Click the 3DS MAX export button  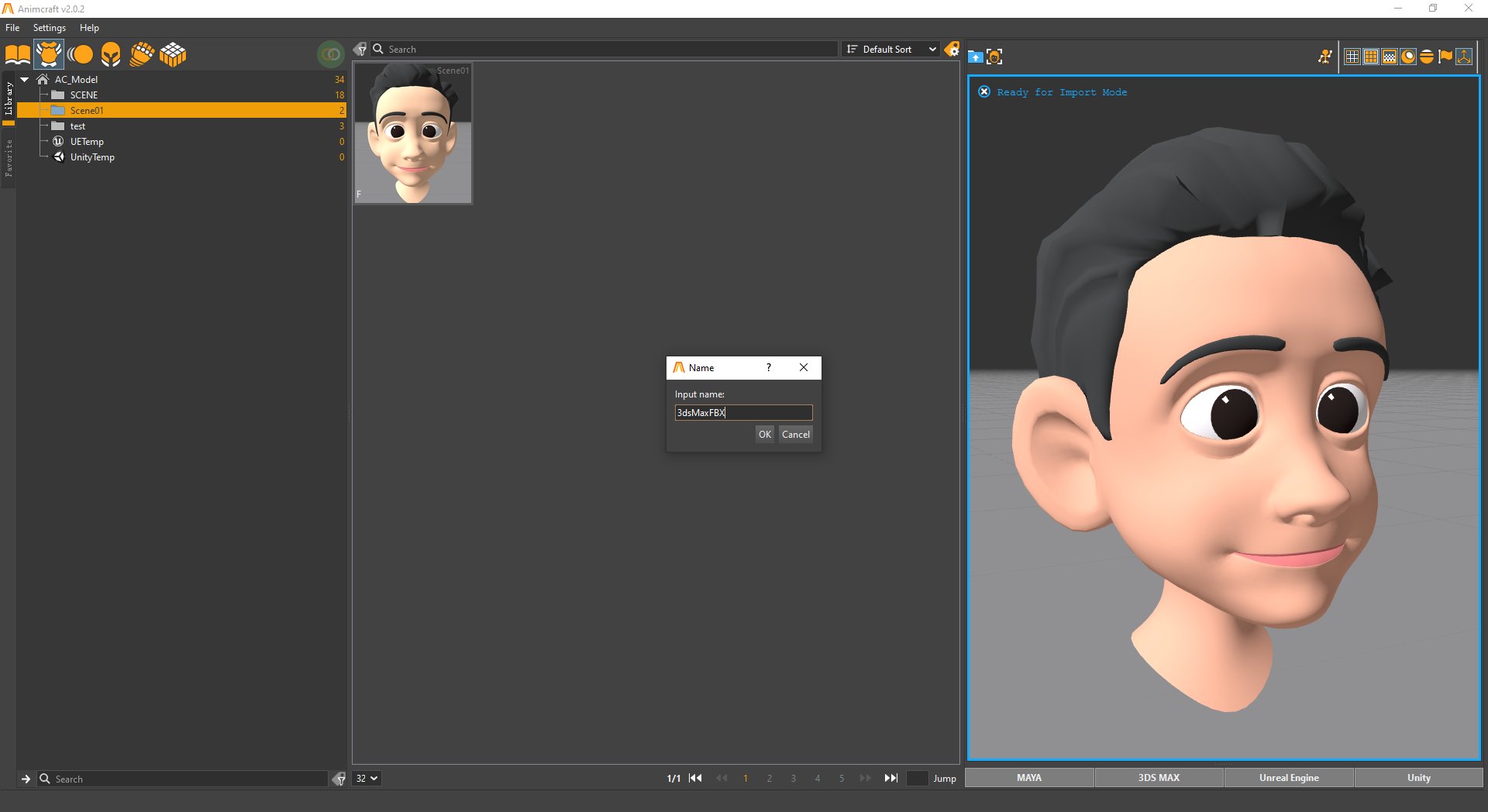(1159, 778)
